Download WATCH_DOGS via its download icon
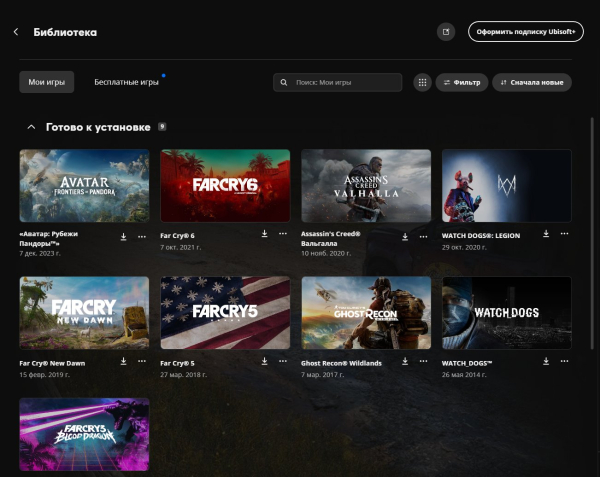600x477 pixels. coord(546,361)
